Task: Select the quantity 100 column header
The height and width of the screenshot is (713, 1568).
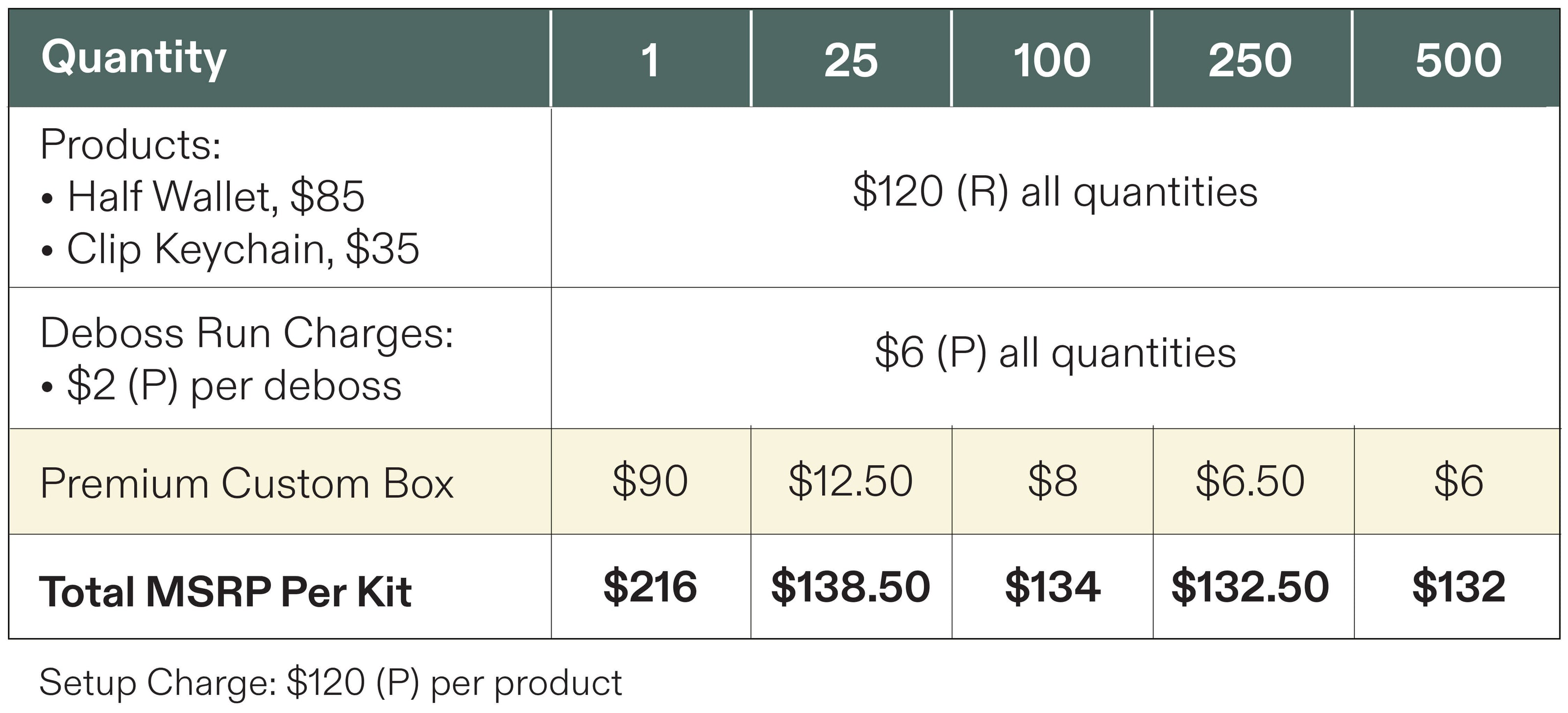Action: pos(1051,58)
